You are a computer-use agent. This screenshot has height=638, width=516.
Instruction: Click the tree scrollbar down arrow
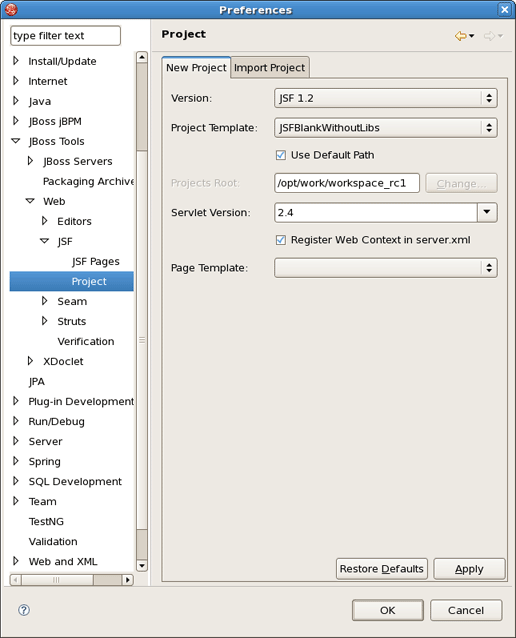tap(142, 566)
